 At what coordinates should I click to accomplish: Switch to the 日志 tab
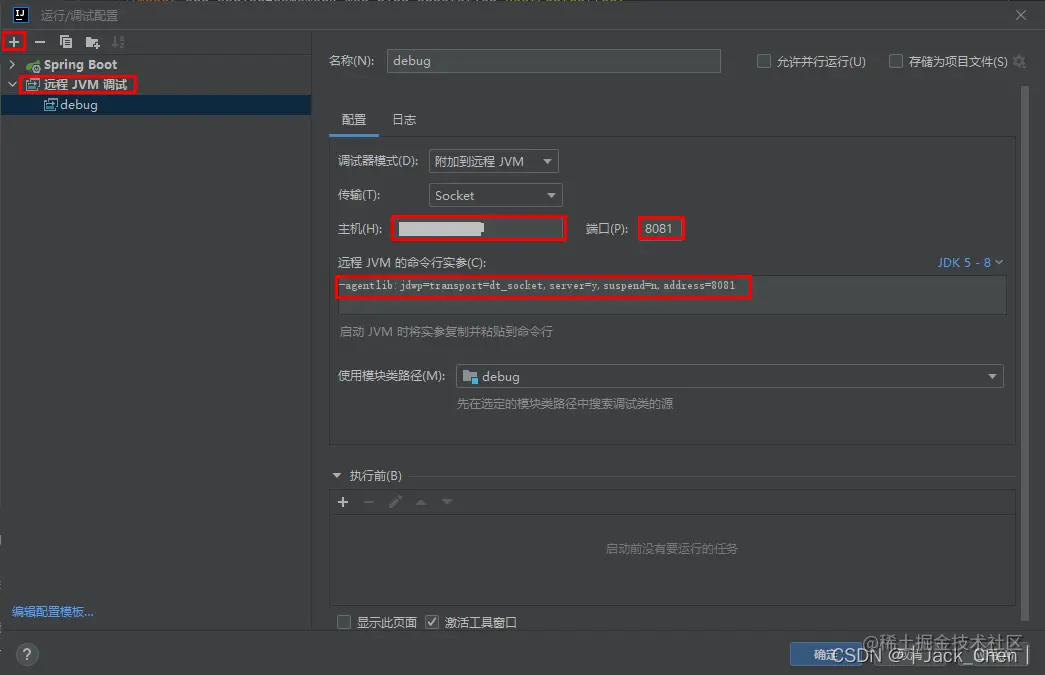pyautogui.click(x=404, y=119)
